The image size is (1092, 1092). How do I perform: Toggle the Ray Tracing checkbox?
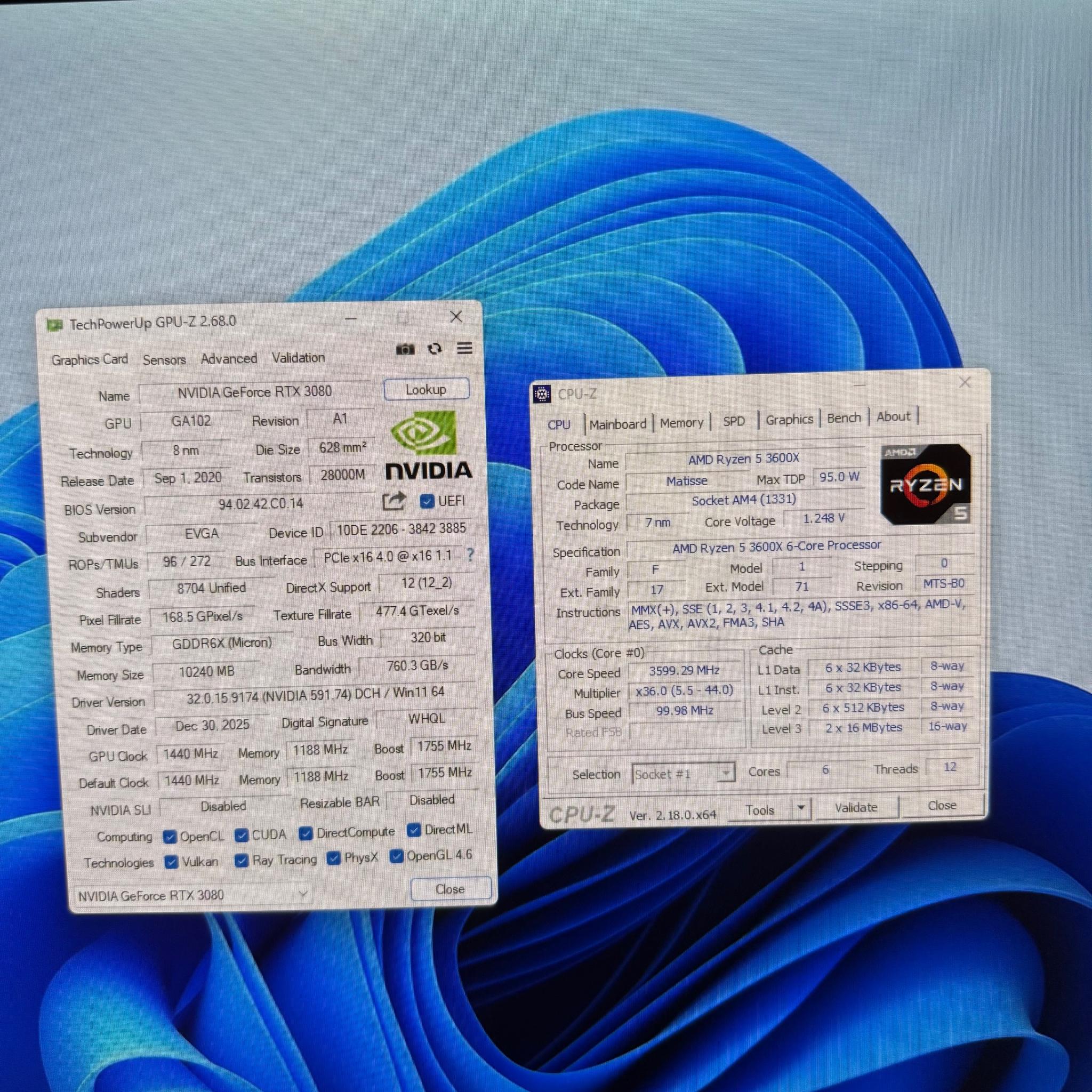242,860
